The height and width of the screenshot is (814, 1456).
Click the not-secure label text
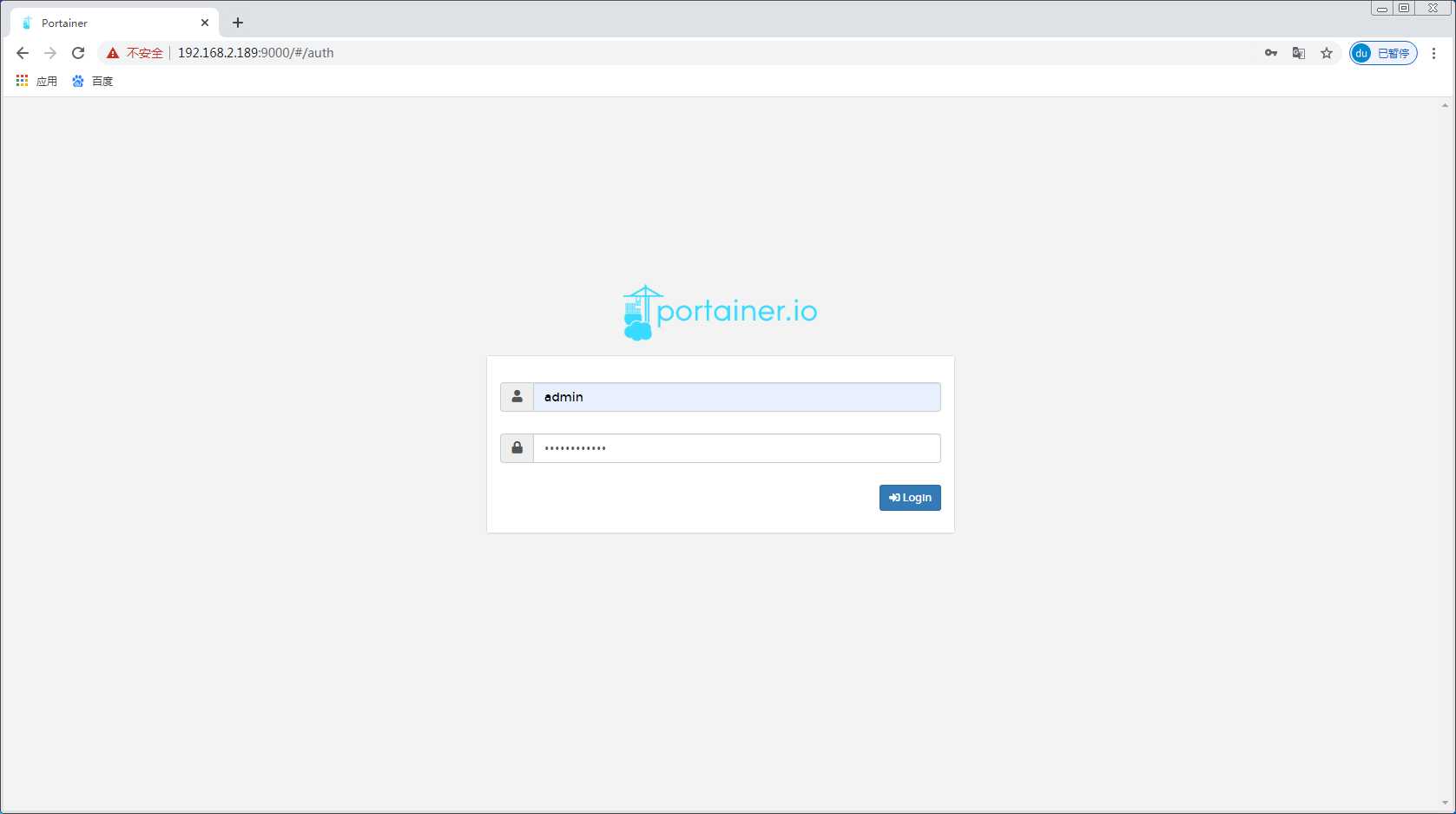pyautogui.click(x=145, y=53)
